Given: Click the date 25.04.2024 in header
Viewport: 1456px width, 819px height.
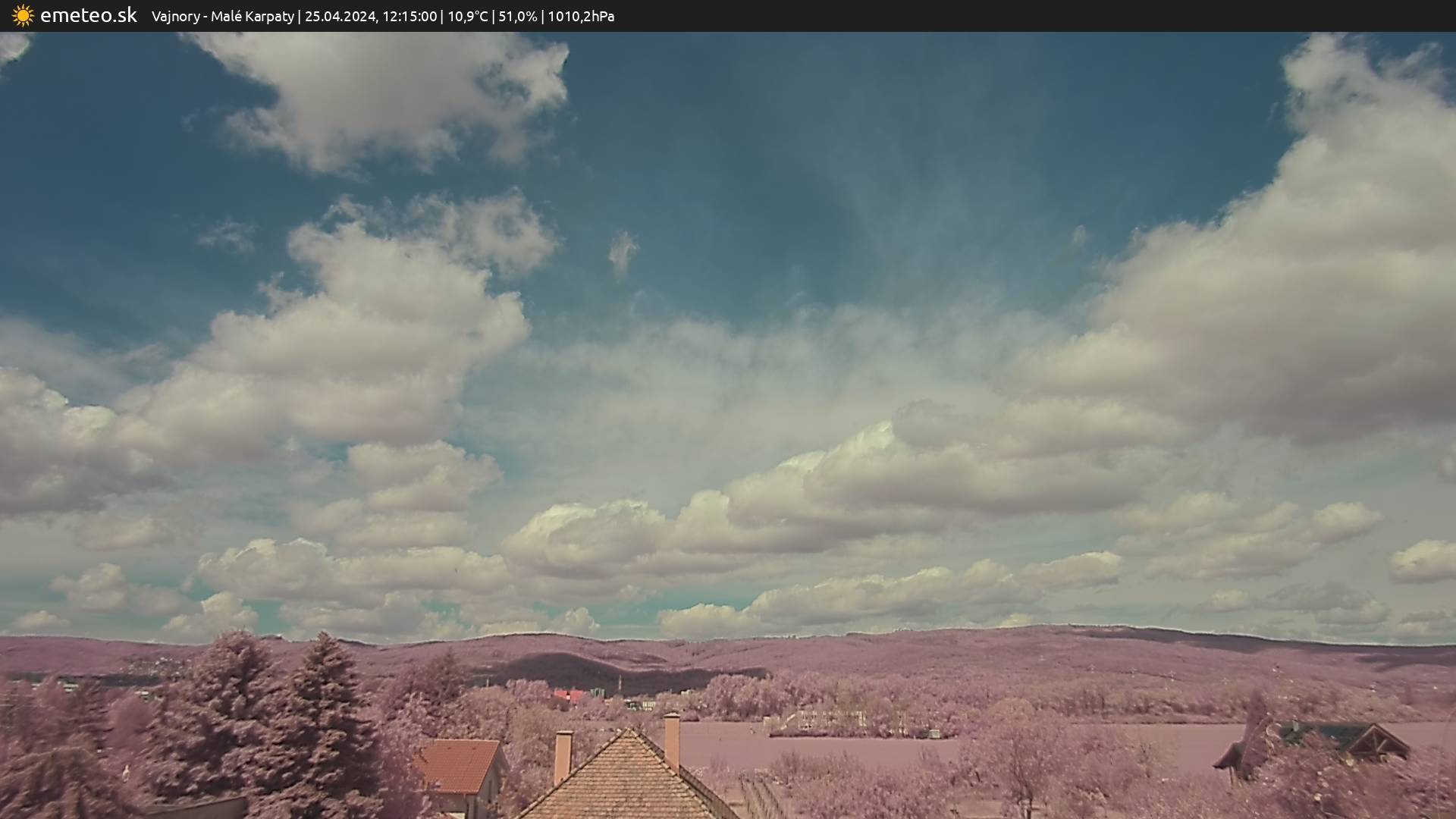Looking at the screenshot, I should click(340, 16).
